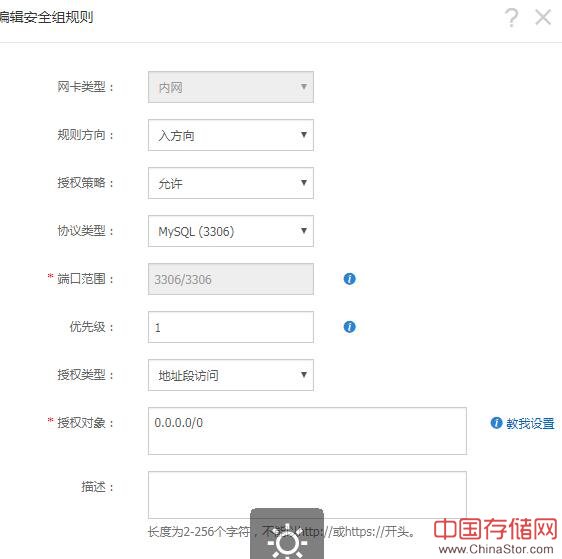This screenshot has height=559, width=562.
Task: Click the brightness sun icon overlay
Action: tap(287, 541)
